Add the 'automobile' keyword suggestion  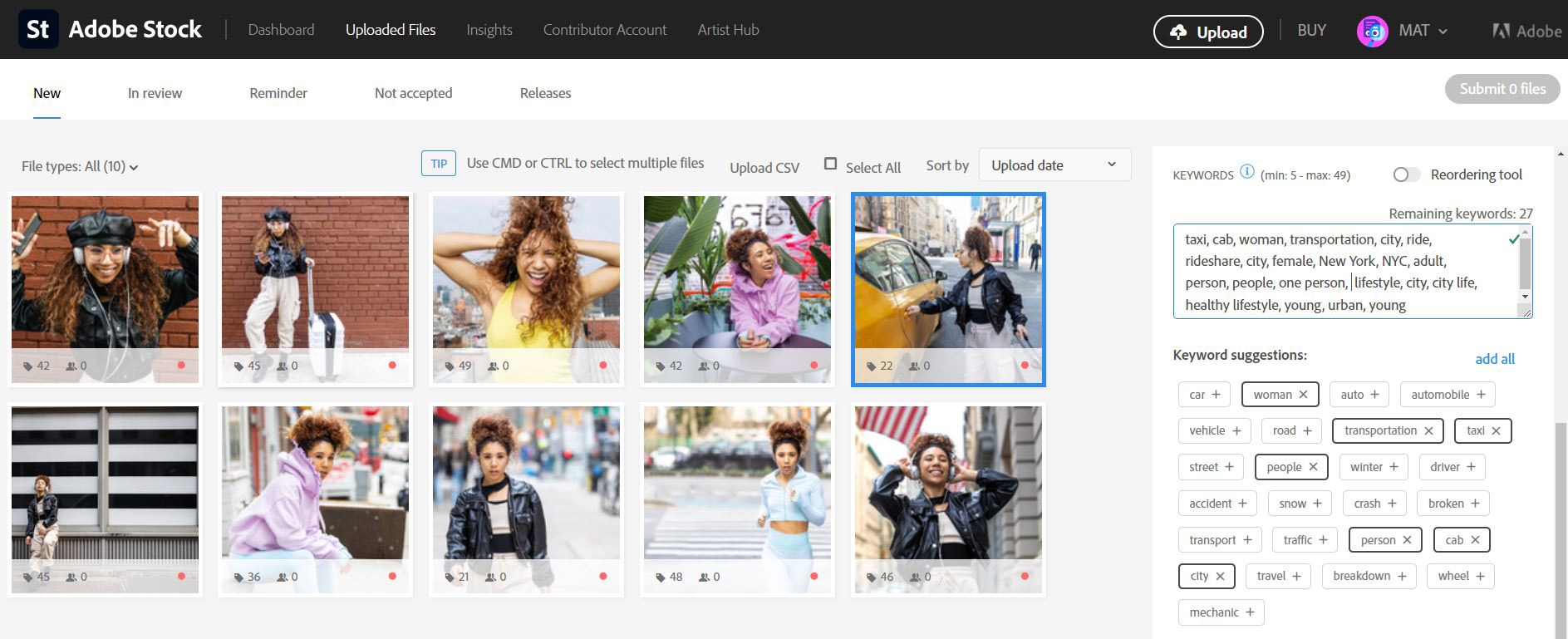pos(1448,395)
